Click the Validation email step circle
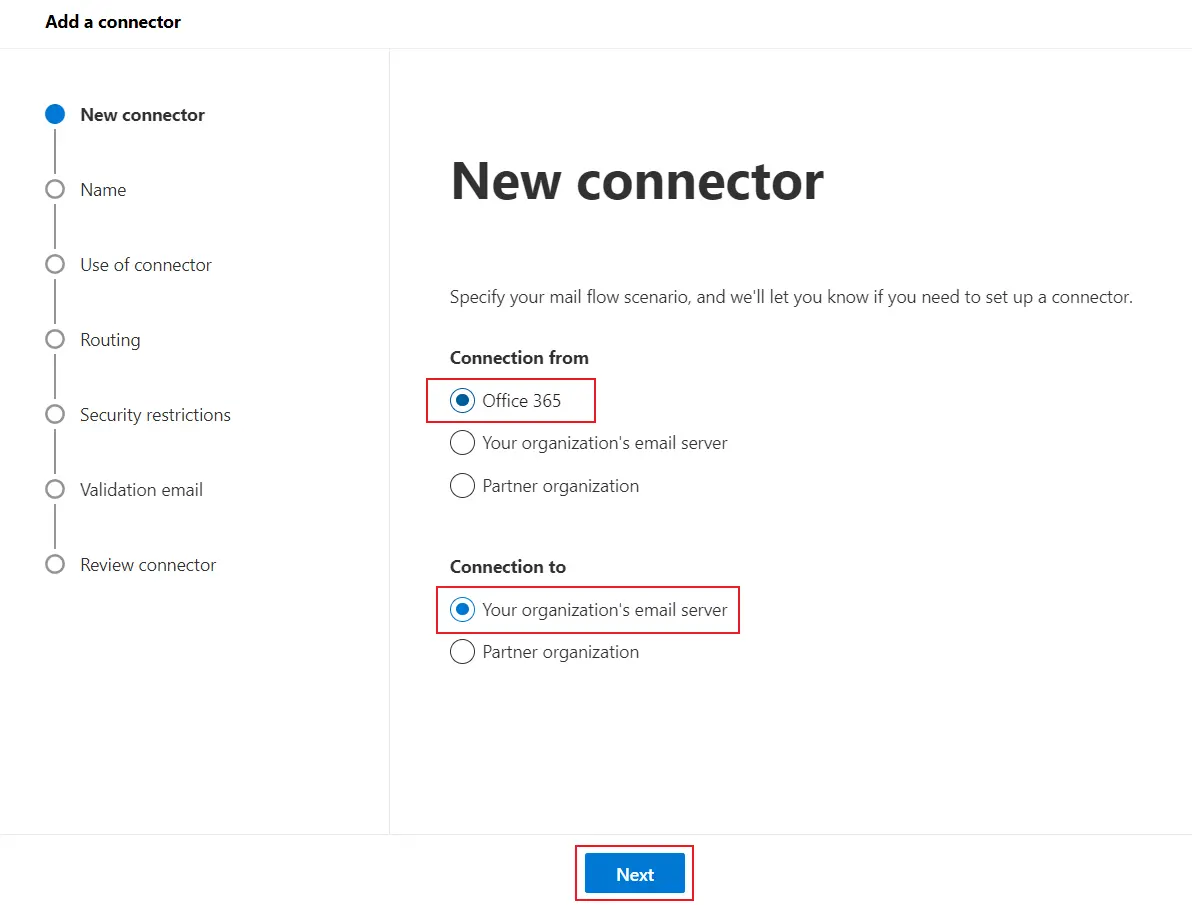 click(x=55, y=489)
